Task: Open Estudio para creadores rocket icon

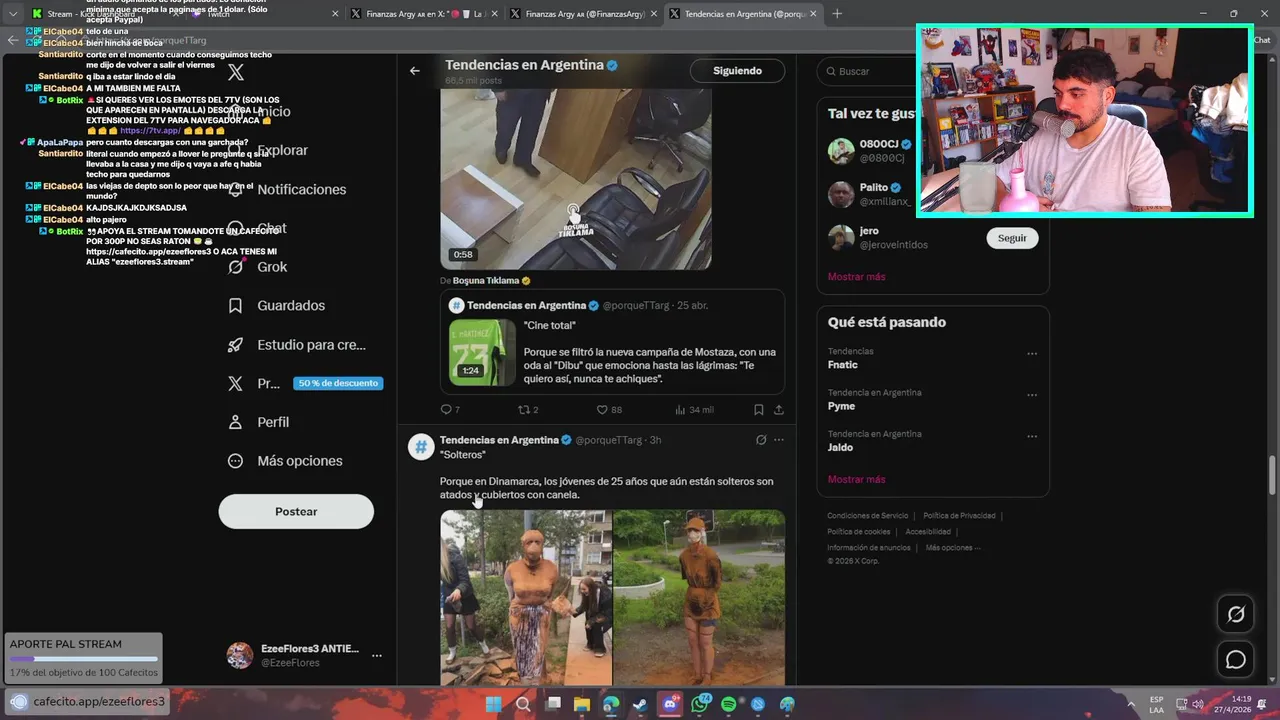Action: pyautogui.click(x=236, y=345)
